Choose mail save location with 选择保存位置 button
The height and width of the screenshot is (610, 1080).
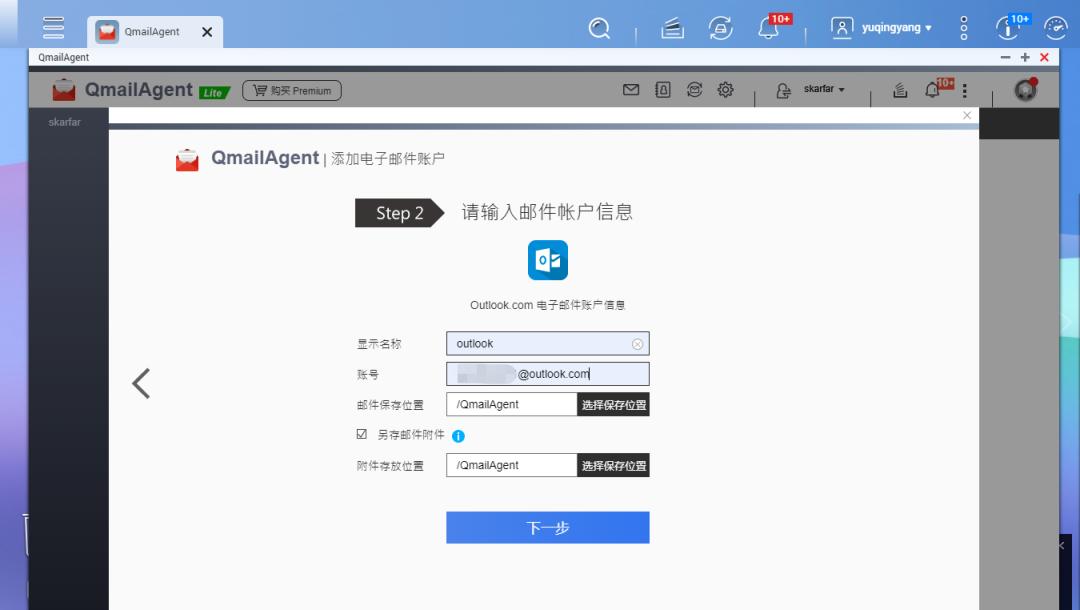point(613,404)
